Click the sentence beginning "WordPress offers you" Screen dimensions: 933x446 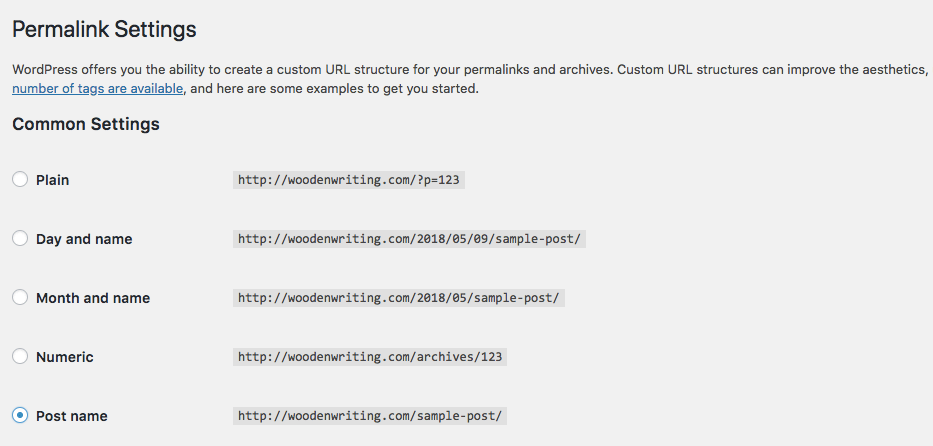click(300, 70)
